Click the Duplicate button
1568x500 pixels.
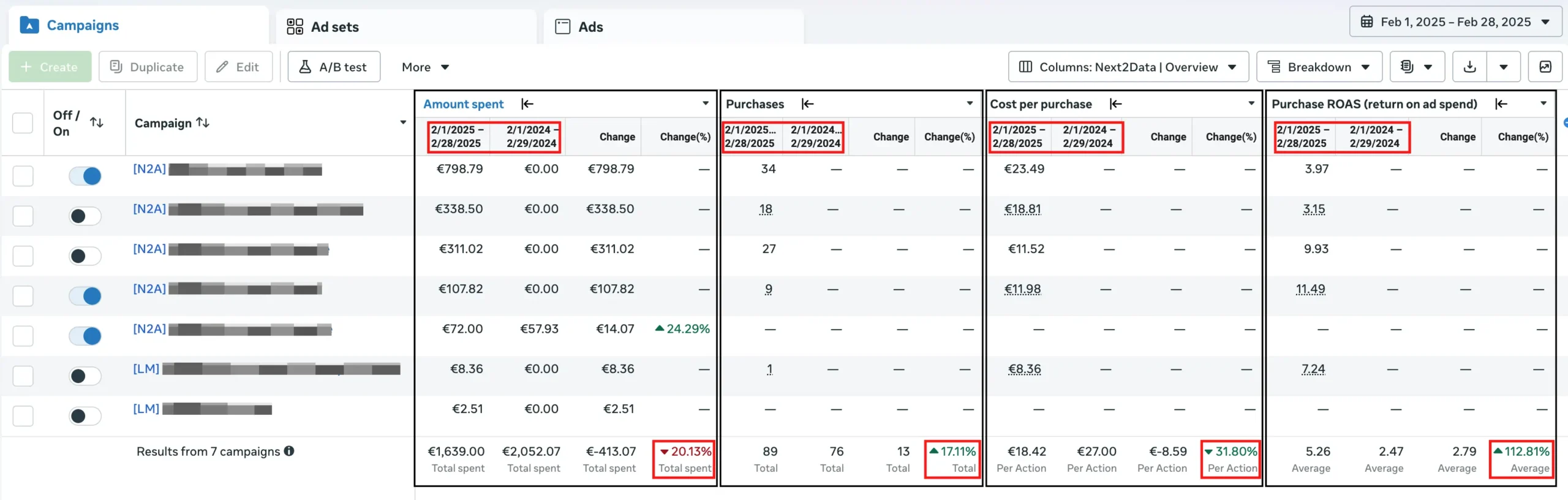point(148,67)
